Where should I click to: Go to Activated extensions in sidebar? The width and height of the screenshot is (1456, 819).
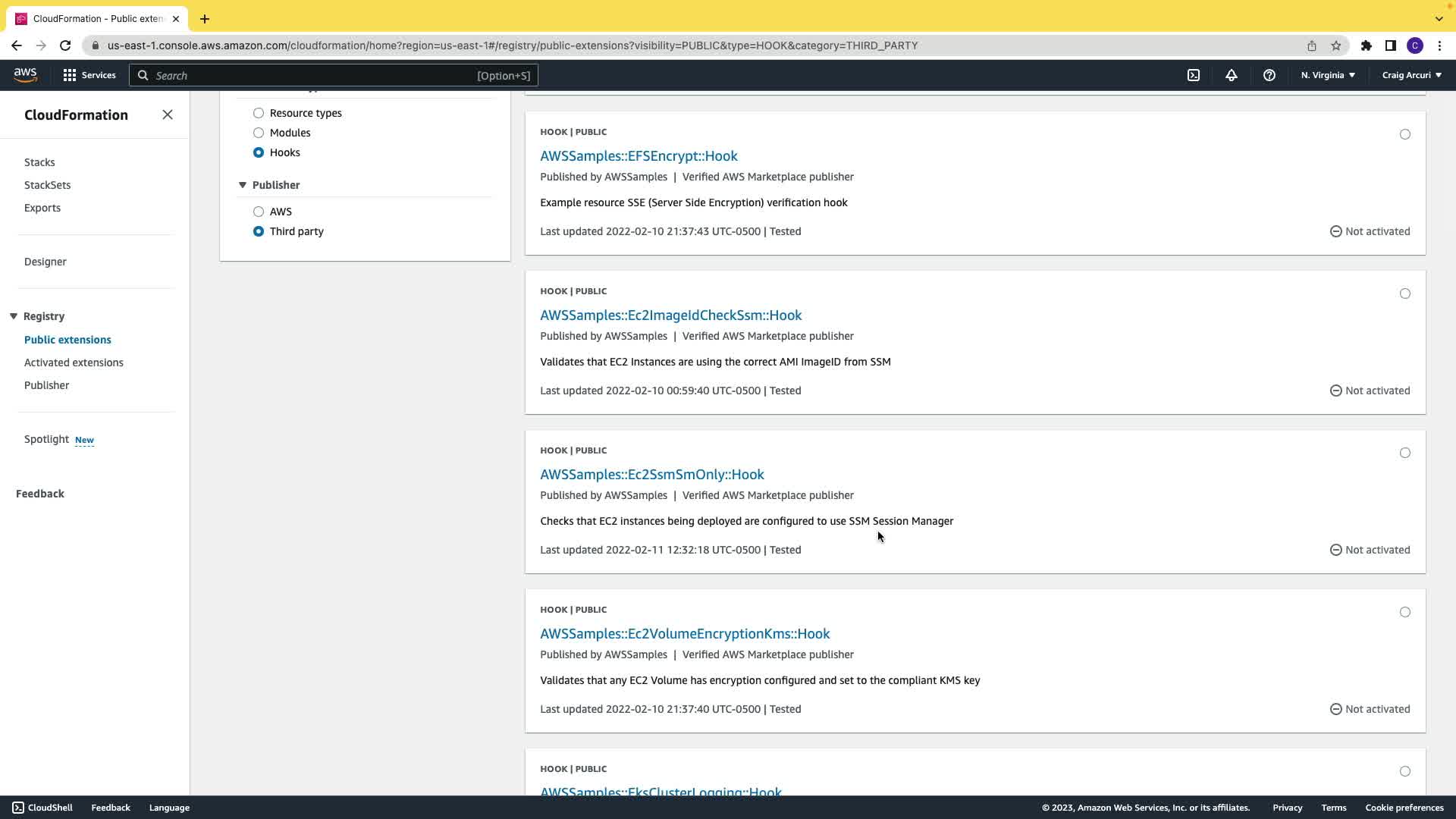pyautogui.click(x=74, y=362)
